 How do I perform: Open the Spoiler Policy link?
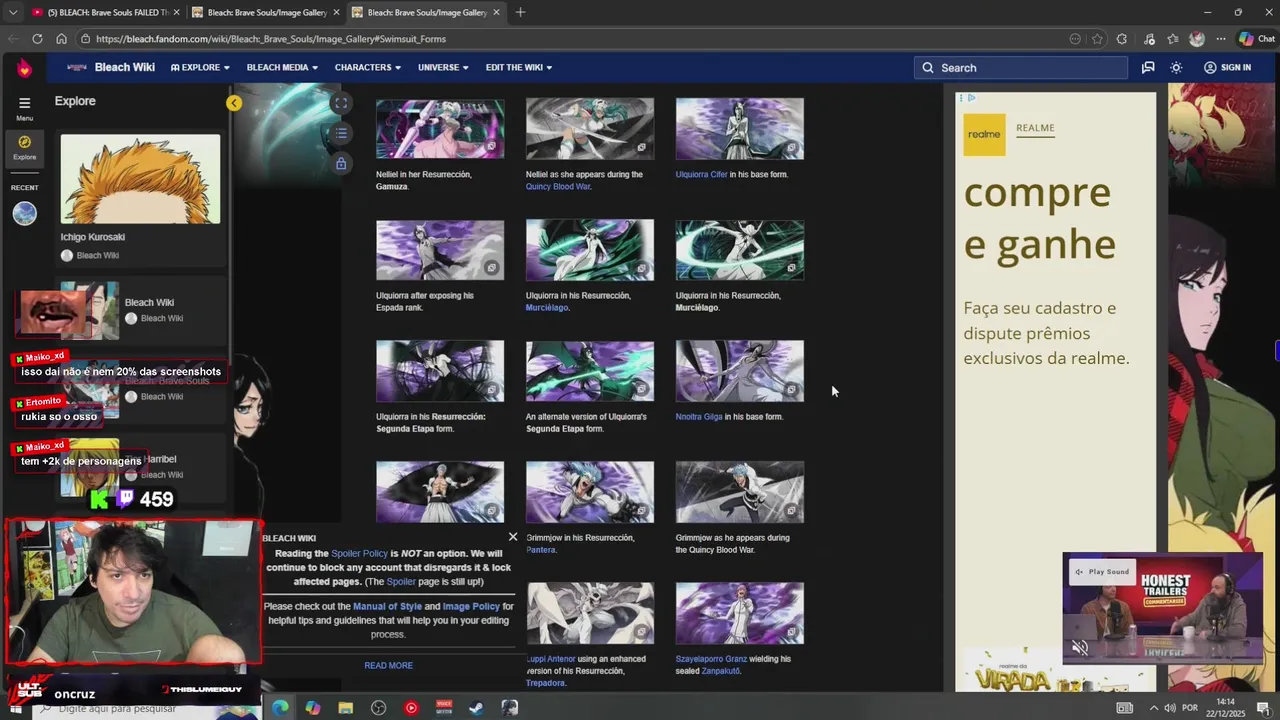click(x=359, y=554)
